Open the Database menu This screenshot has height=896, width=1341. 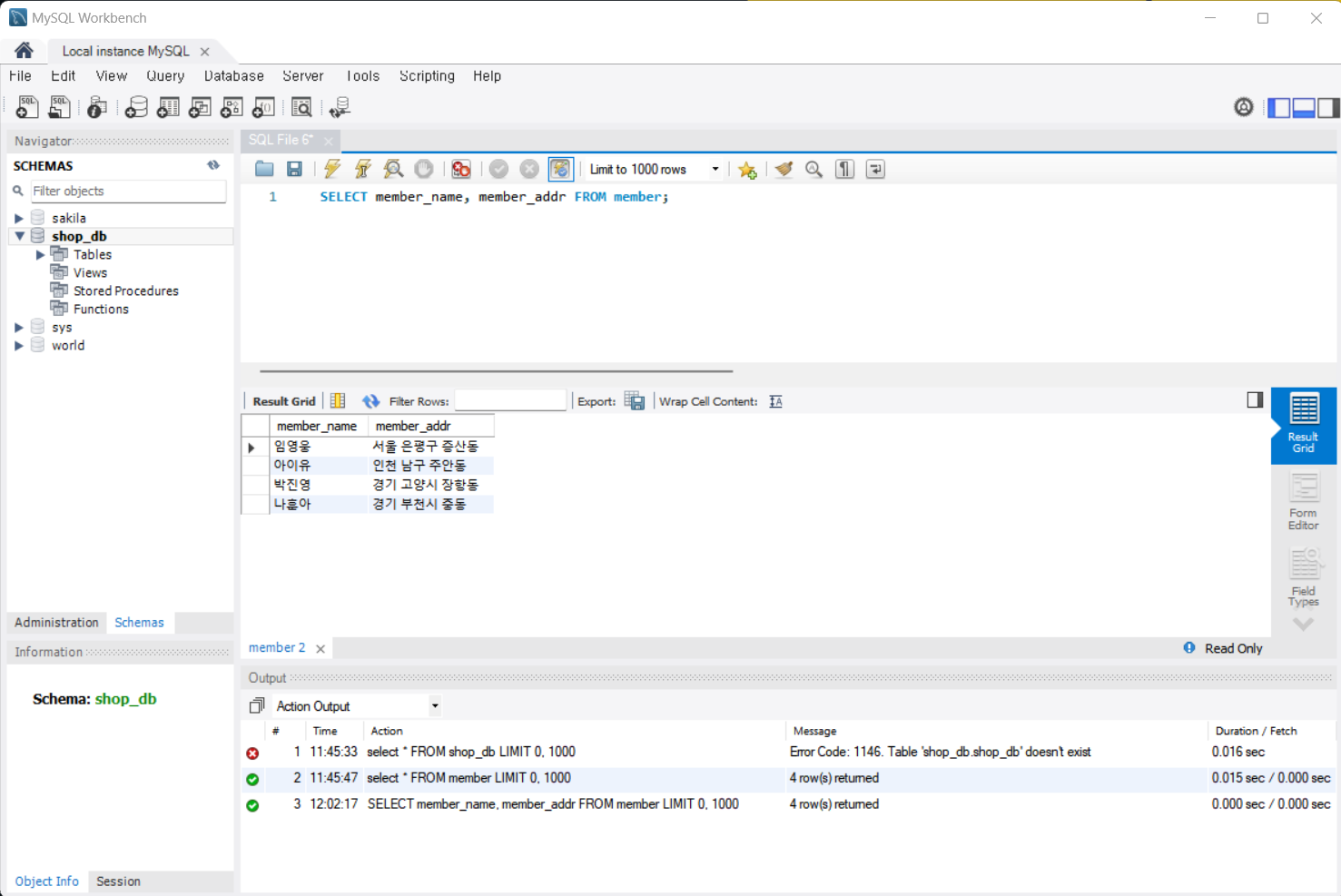(234, 76)
